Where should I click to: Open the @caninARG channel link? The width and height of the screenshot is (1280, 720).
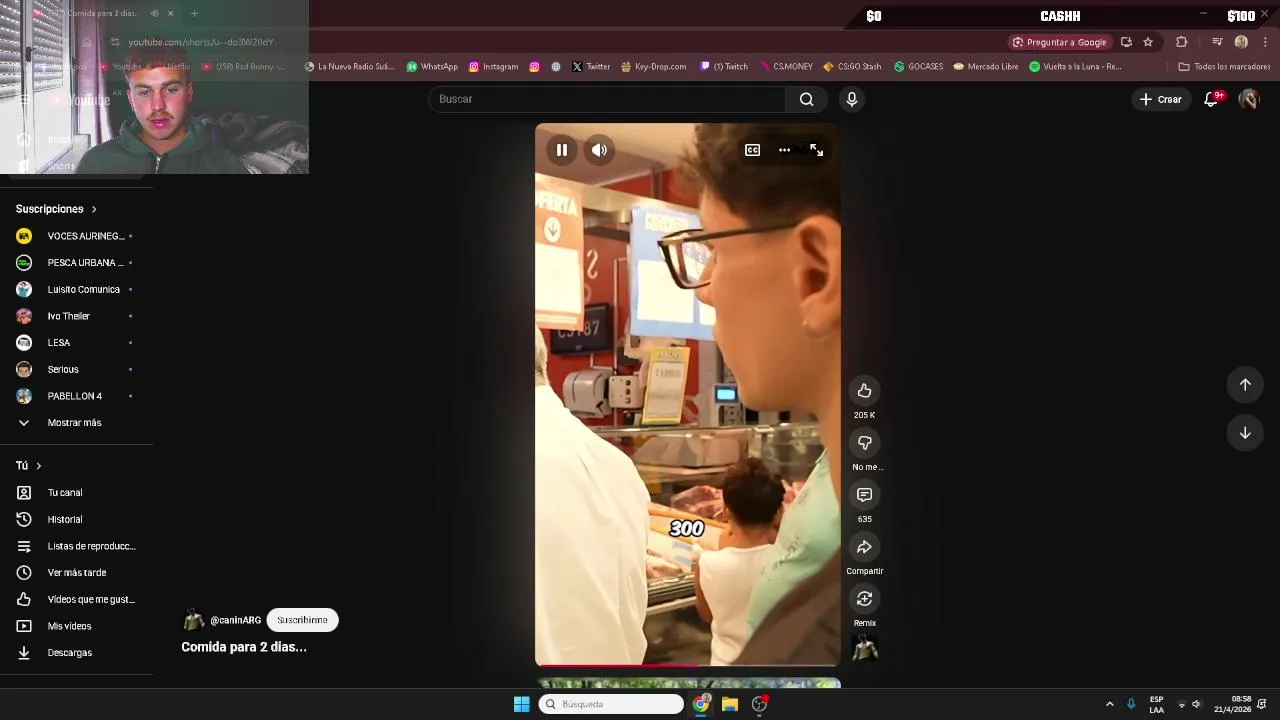(x=235, y=620)
